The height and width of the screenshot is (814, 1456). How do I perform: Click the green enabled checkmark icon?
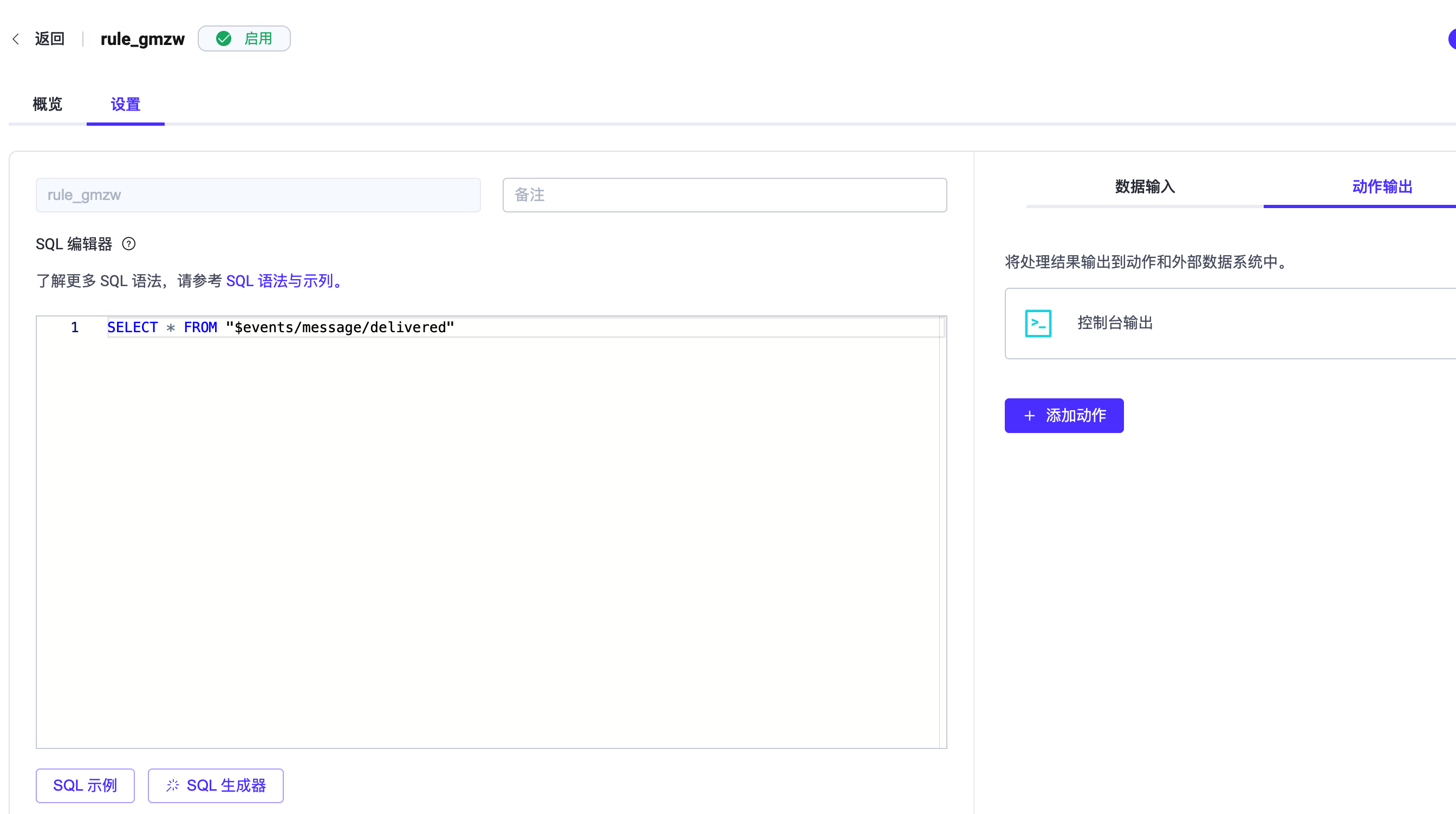(x=224, y=38)
